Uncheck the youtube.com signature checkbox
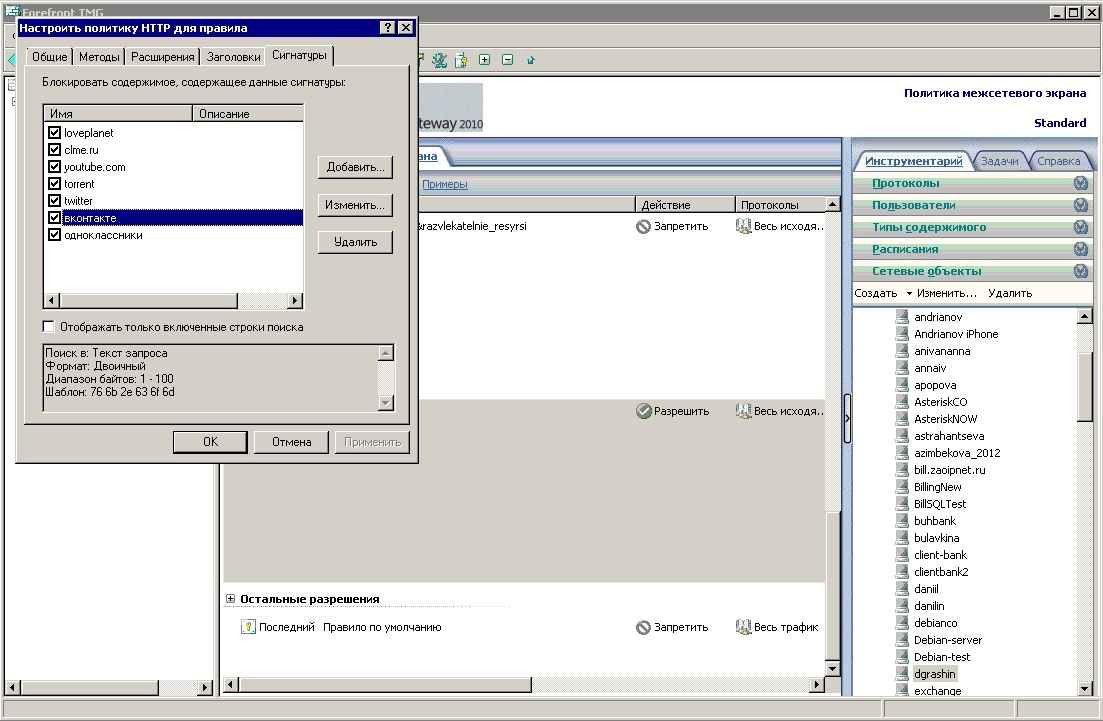 [x=55, y=167]
